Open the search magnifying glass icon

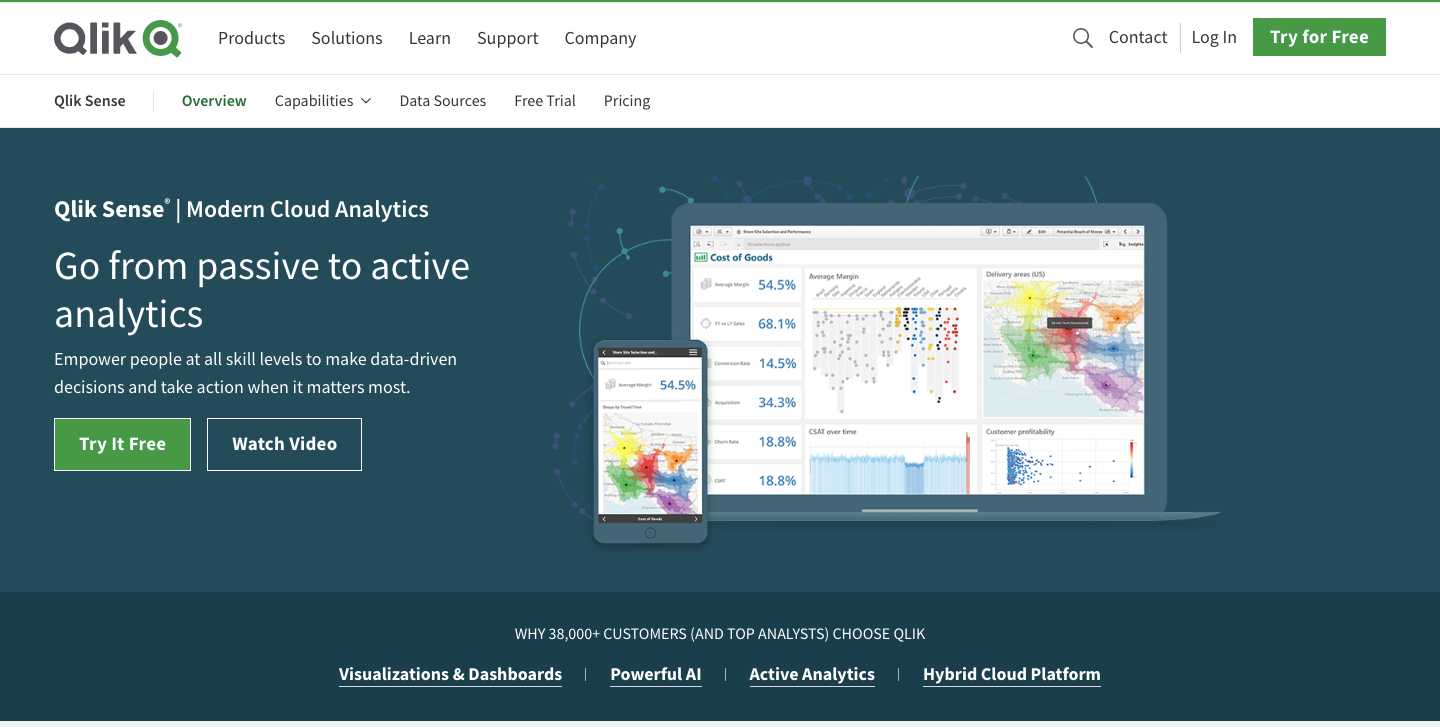[x=1082, y=37]
